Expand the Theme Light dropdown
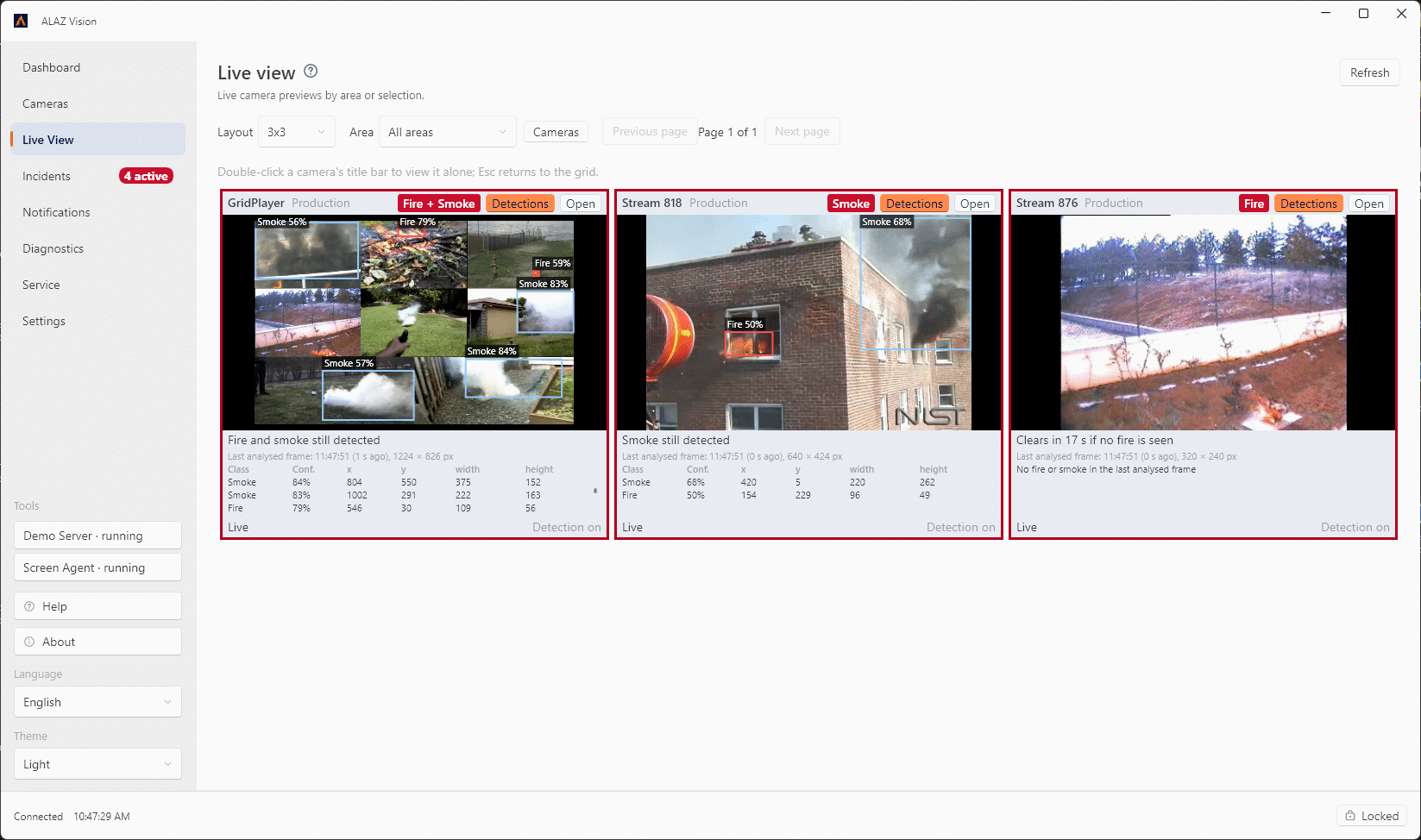The image size is (1421, 840). tap(97, 764)
